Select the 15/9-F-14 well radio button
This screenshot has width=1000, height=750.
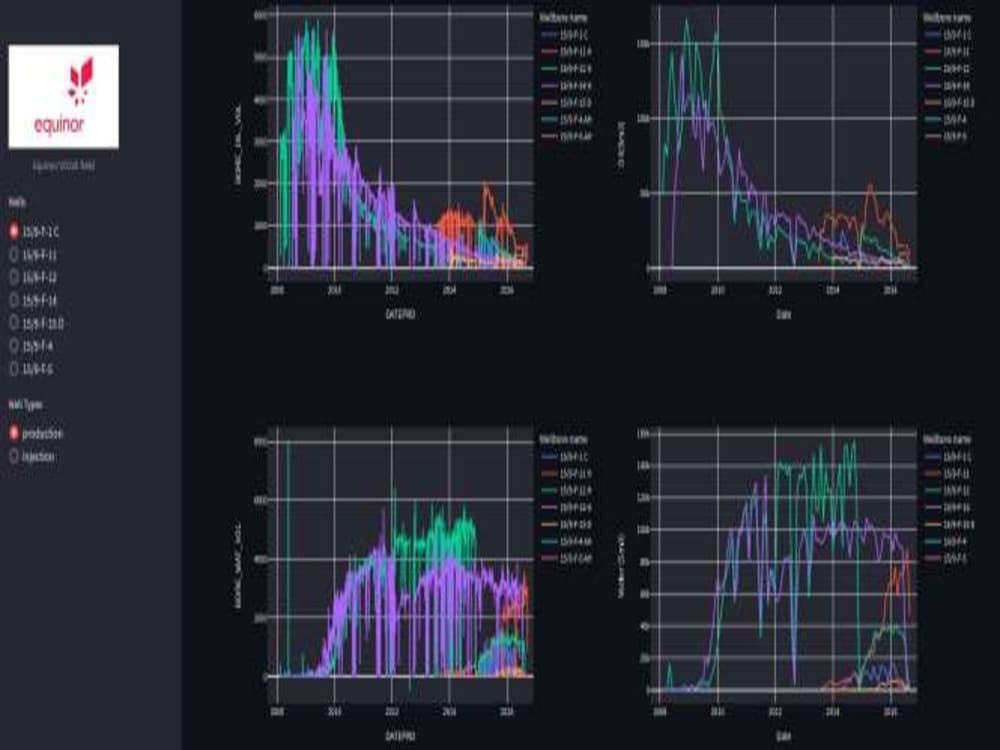click(13, 300)
